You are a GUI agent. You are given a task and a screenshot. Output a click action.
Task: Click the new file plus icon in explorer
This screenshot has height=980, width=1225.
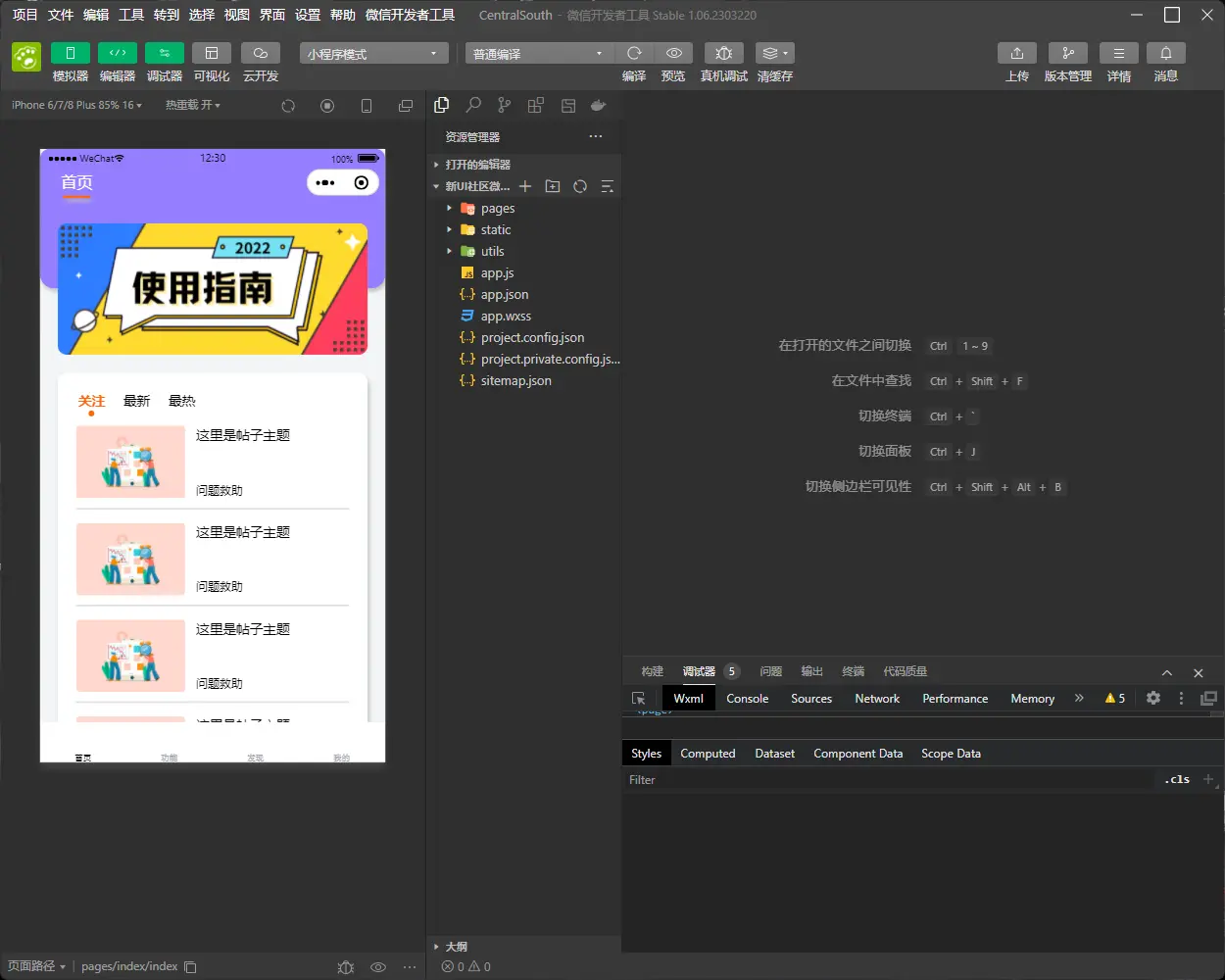pyautogui.click(x=525, y=186)
